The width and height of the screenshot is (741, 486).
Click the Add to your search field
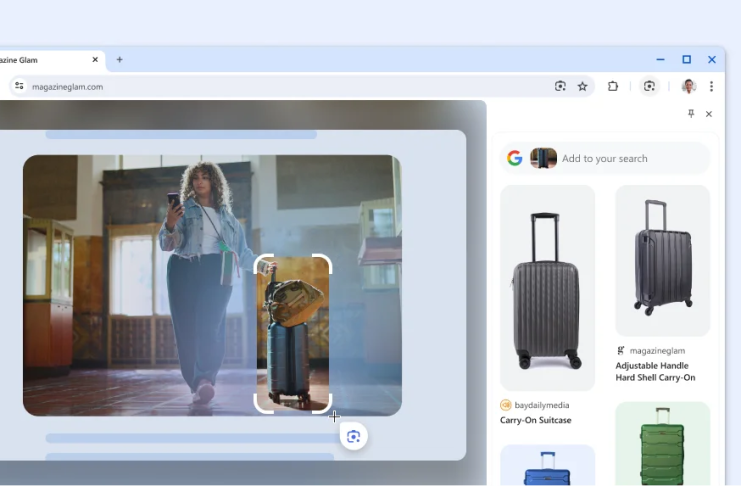[x=630, y=158]
